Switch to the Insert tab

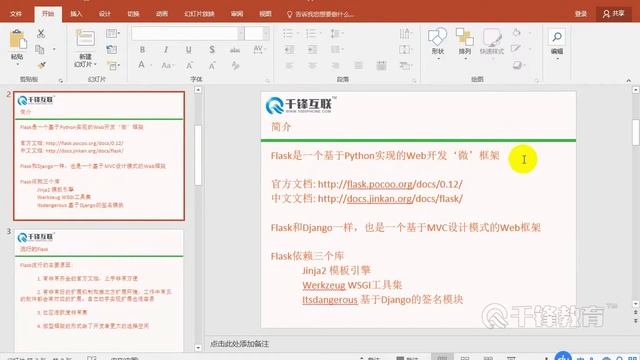(76, 14)
